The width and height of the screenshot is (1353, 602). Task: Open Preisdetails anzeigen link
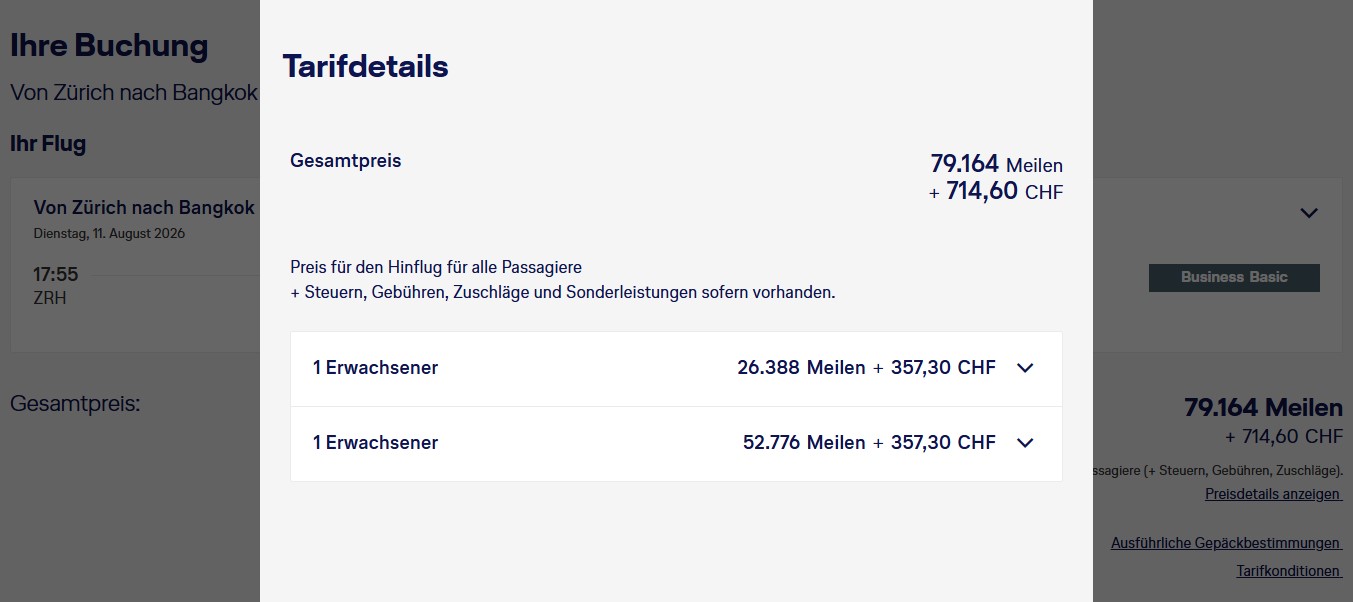click(x=1271, y=493)
